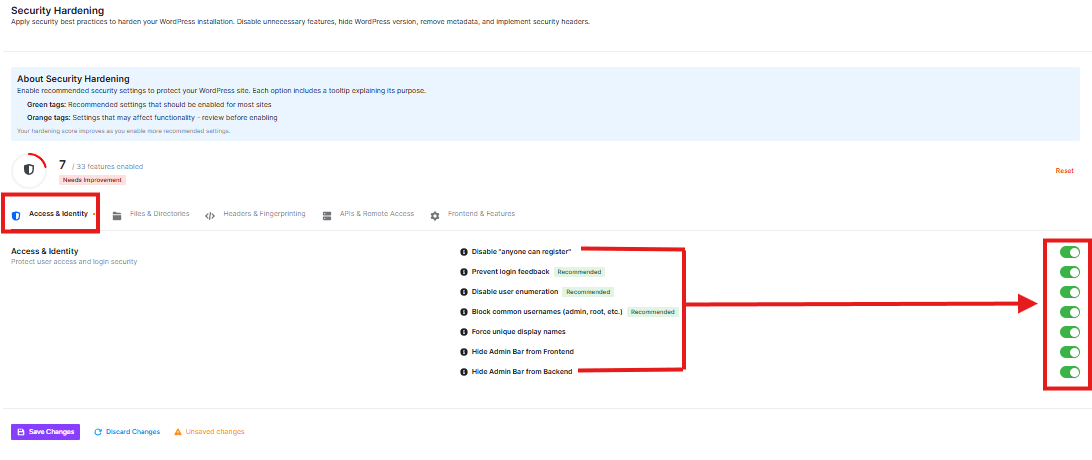Viewport: 1092px width, 460px height.
Task: Click "Protect user access and login security" text
Action: (75, 262)
